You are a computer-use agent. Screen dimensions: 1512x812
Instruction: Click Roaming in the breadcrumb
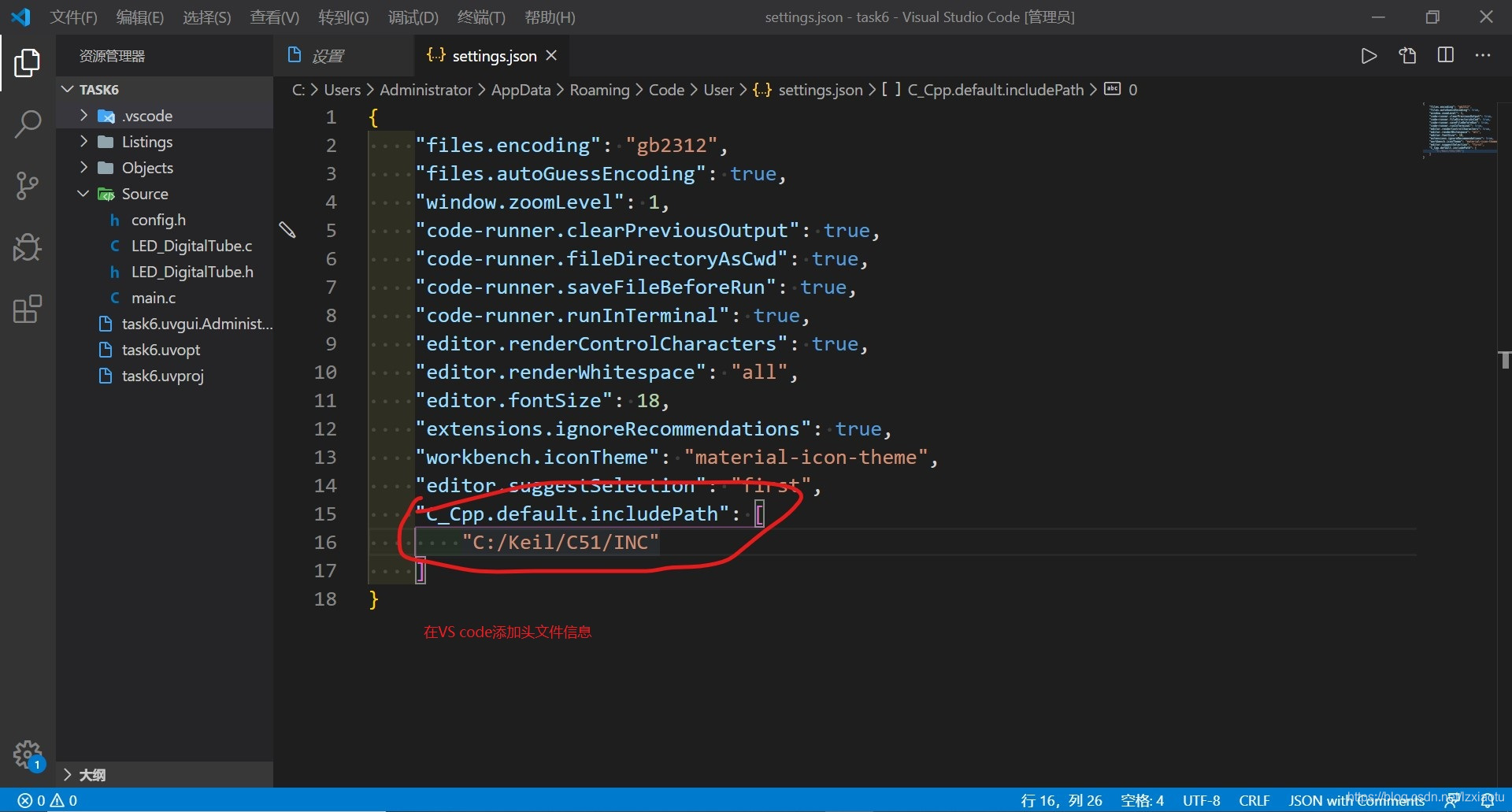click(x=599, y=90)
